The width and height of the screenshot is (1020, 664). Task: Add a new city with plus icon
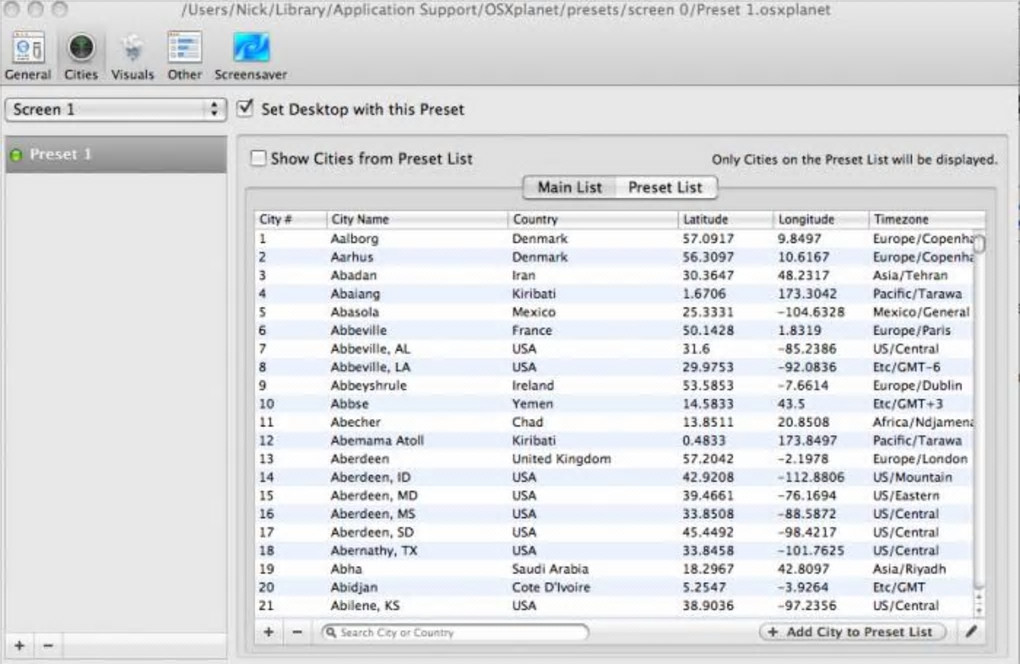[x=269, y=631]
